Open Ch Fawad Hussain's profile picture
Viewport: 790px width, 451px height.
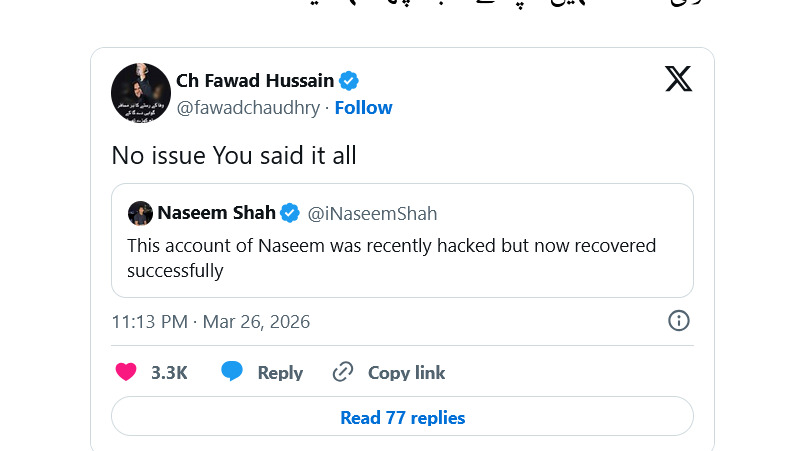tap(140, 92)
